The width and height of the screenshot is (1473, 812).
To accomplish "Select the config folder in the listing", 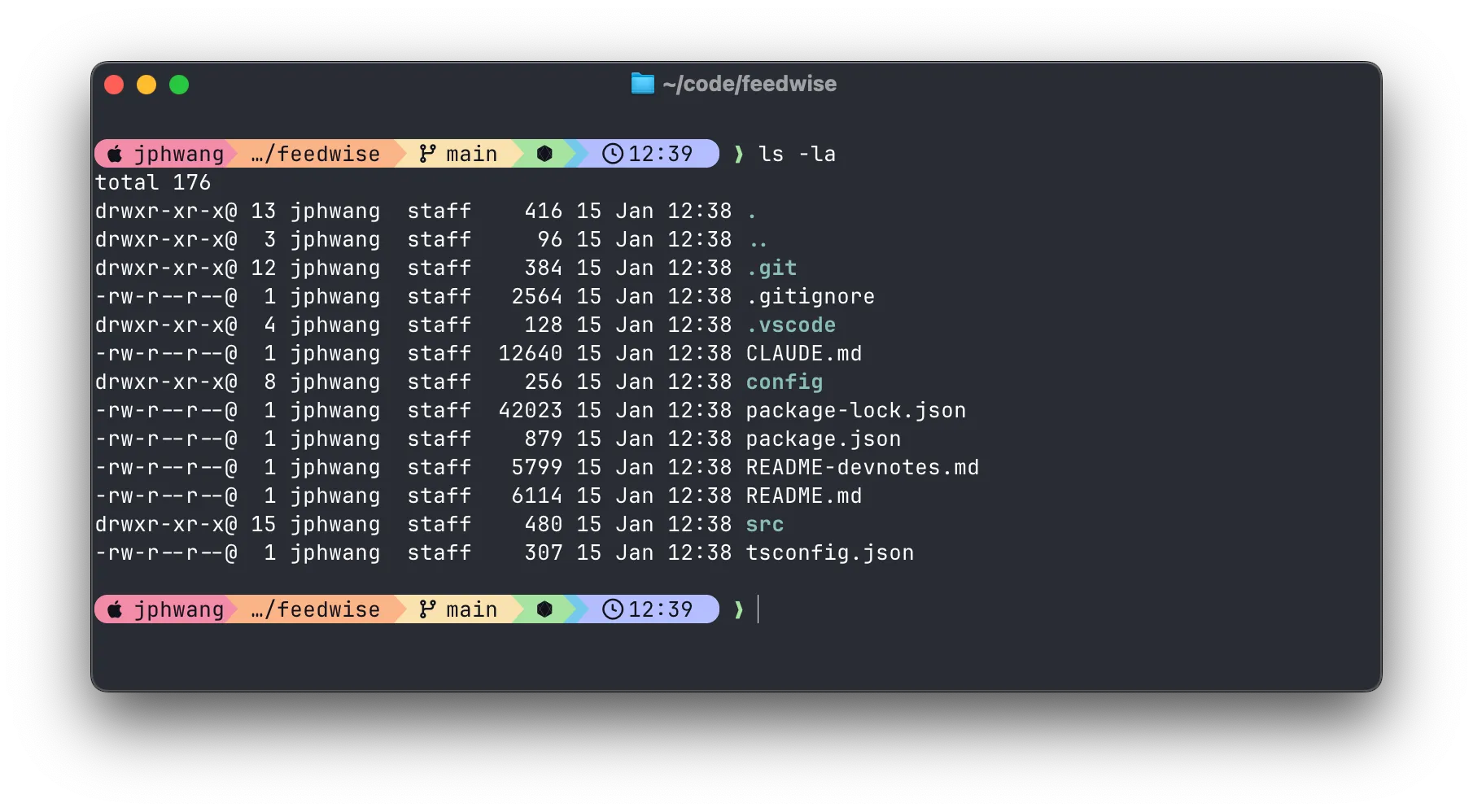I will pos(784,382).
